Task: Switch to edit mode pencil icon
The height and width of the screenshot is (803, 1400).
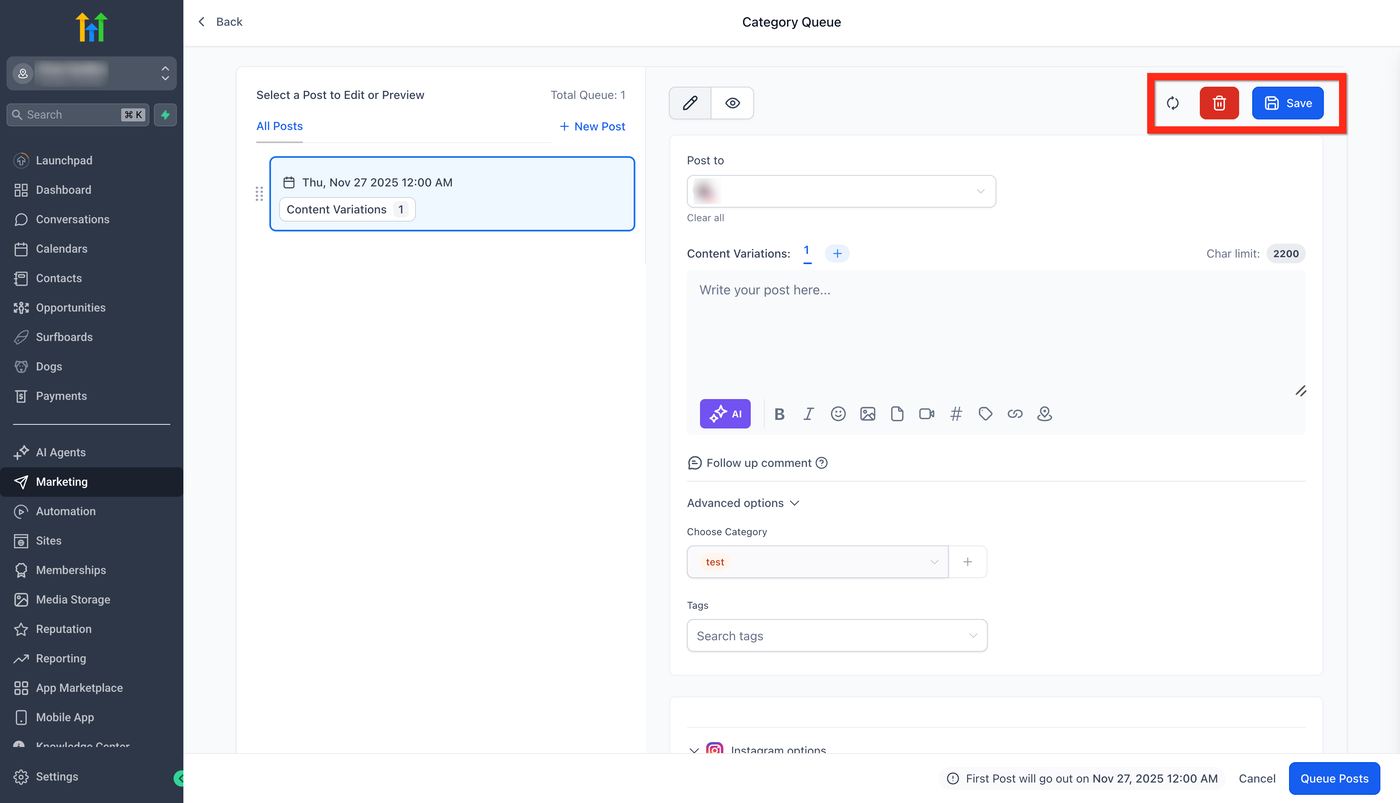Action: [x=690, y=103]
